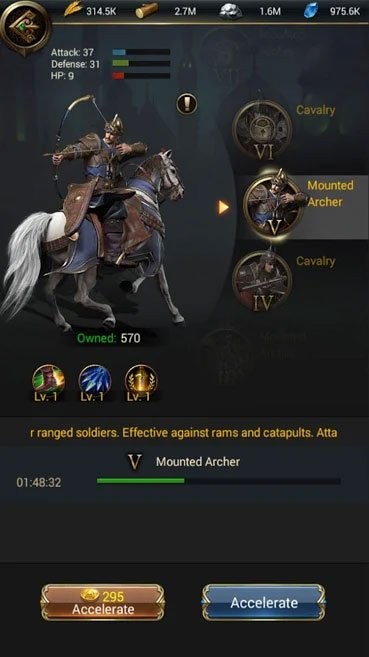Image resolution: width=369 pixels, height=657 pixels.
Task: Tap the round back emblem icon
Action: [25, 27]
